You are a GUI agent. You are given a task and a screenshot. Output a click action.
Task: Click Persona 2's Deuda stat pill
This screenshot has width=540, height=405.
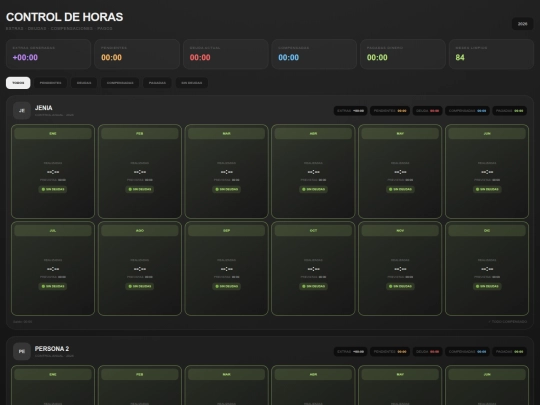click(x=427, y=352)
